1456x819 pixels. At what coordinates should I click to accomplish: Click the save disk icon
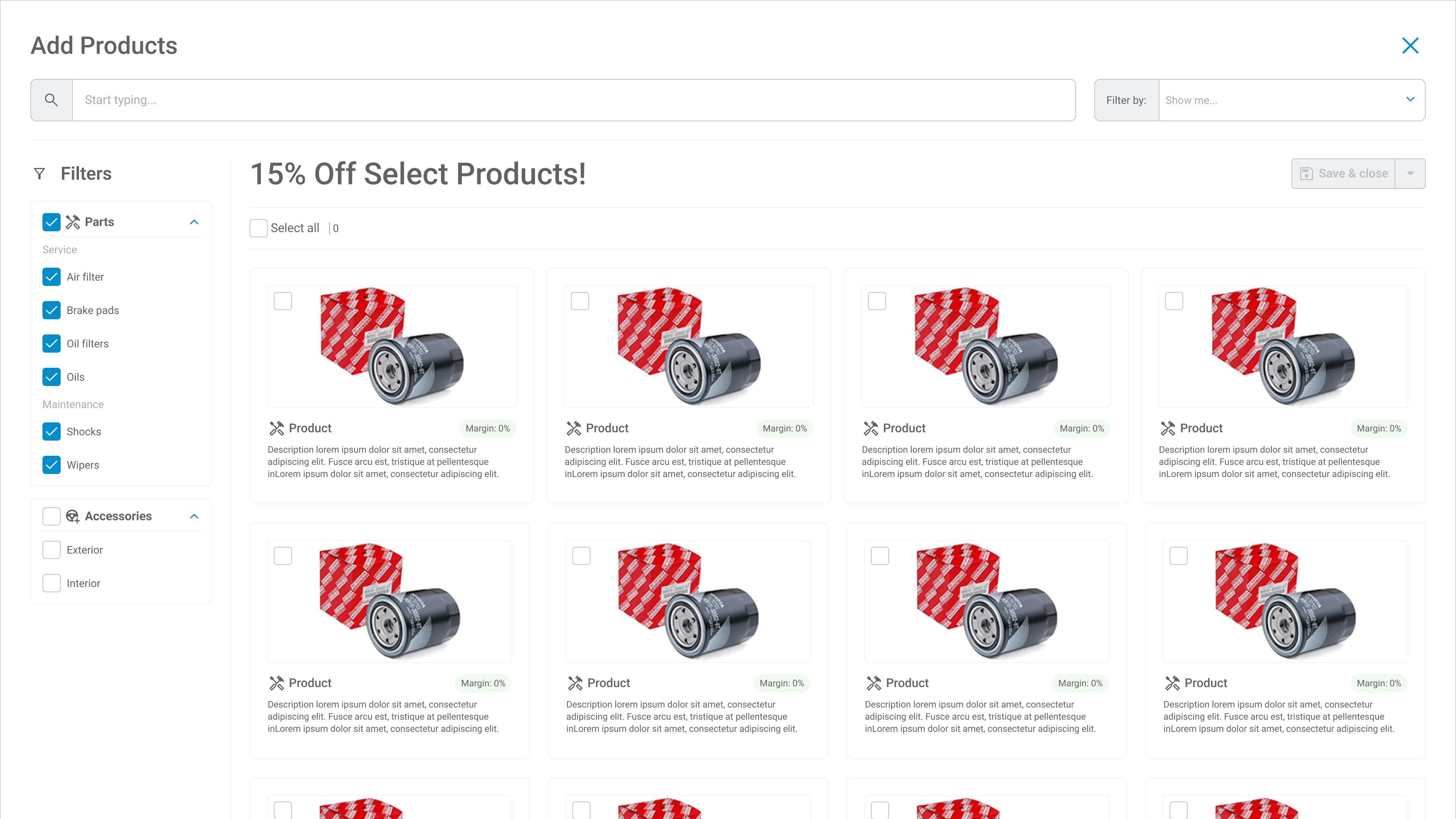[1306, 174]
